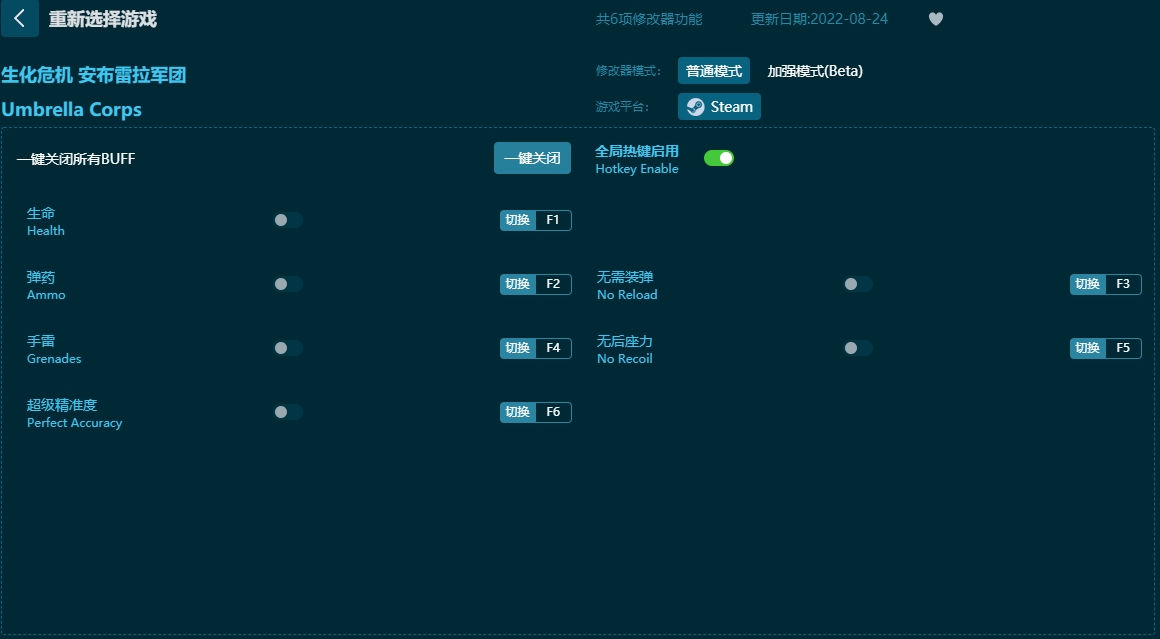Click the No Reload label

tap(627, 294)
